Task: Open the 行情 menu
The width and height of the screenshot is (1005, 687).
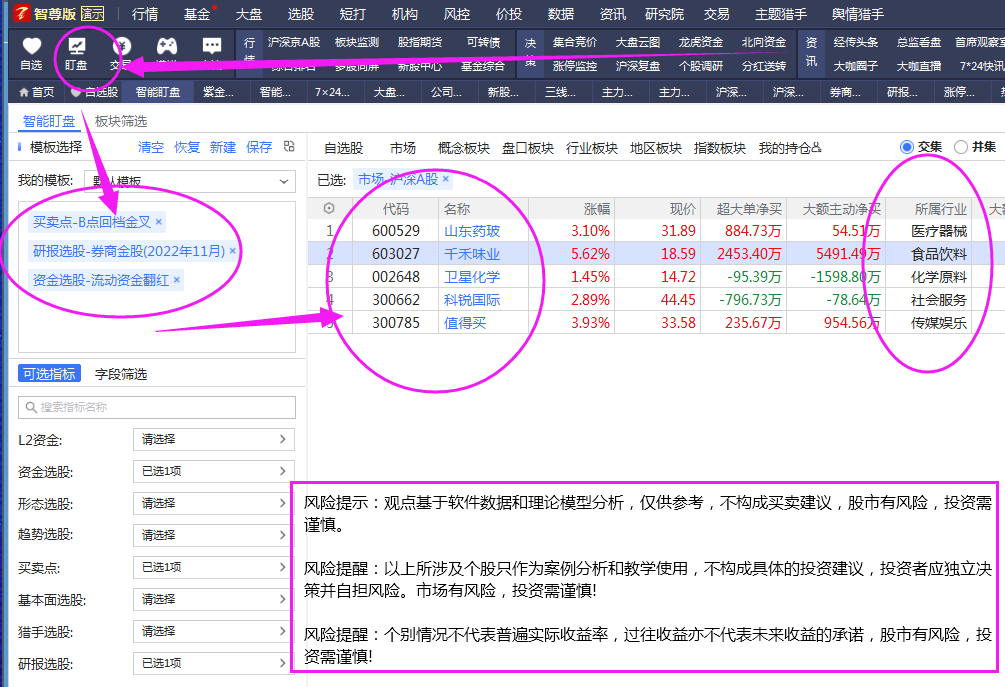Action: [145, 14]
